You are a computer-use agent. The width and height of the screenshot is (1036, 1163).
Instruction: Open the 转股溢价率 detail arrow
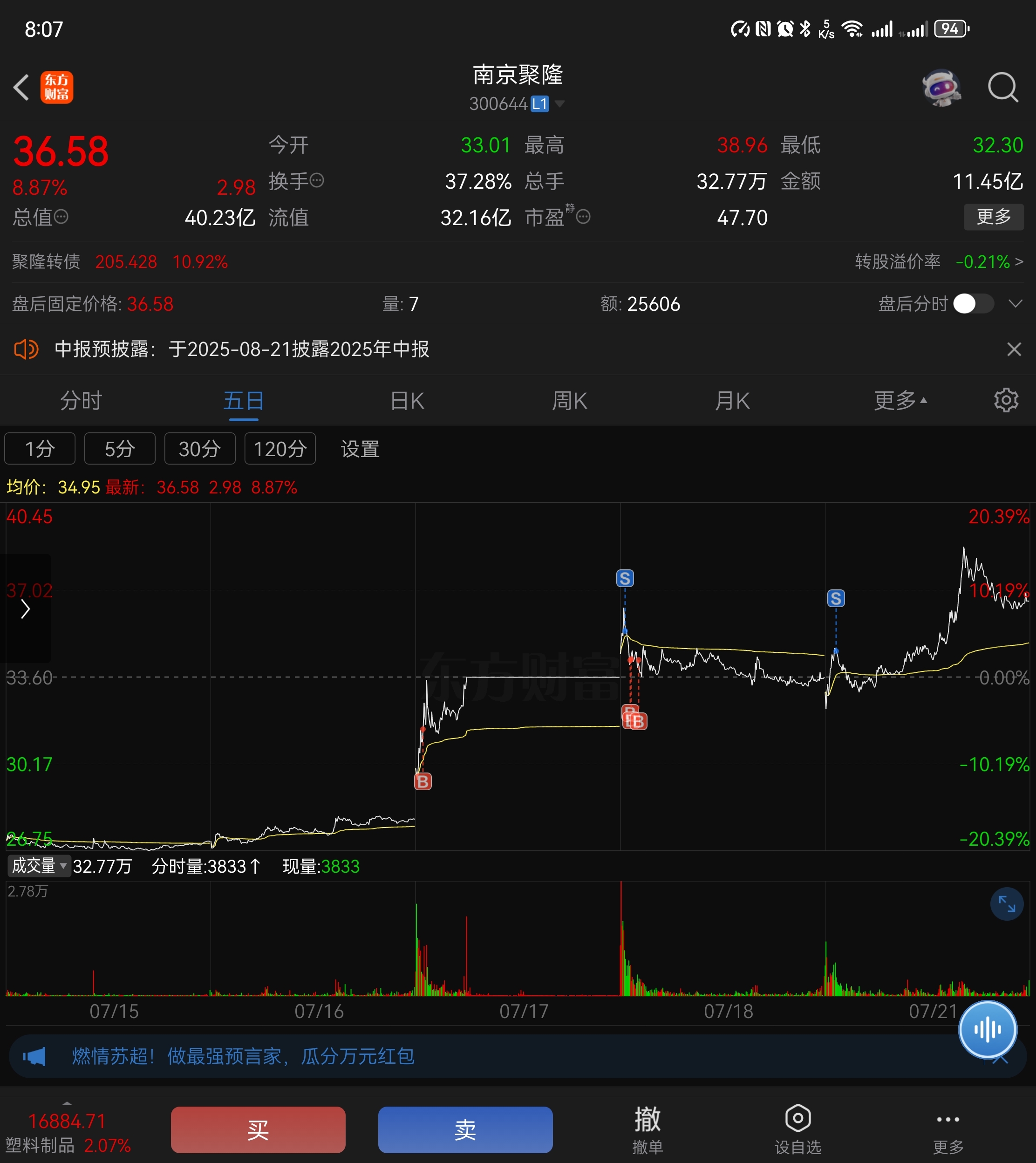pyautogui.click(x=1019, y=262)
